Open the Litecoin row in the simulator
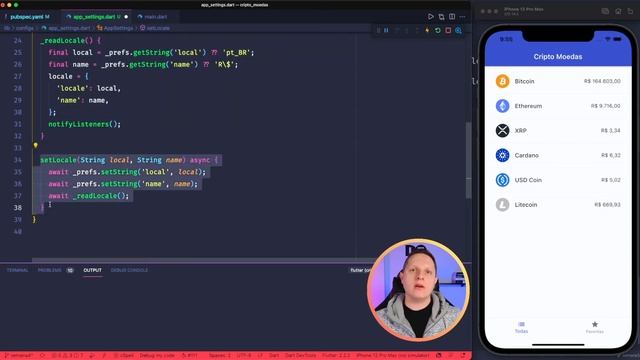Viewport: 640px width, 360px height. point(558,205)
